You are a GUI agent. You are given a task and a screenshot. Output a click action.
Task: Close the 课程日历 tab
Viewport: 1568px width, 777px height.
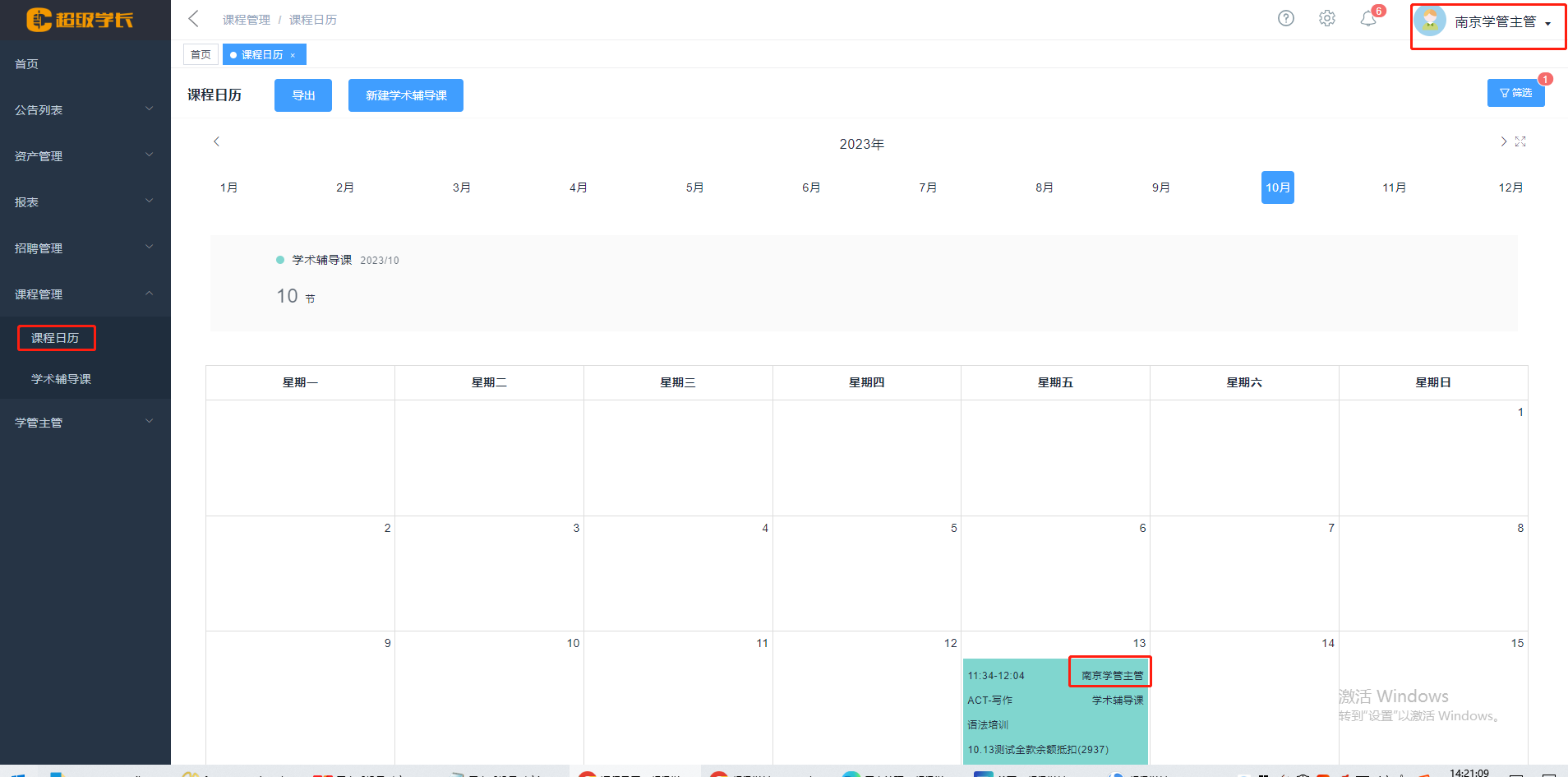pyautogui.click(x=293, y=55)
